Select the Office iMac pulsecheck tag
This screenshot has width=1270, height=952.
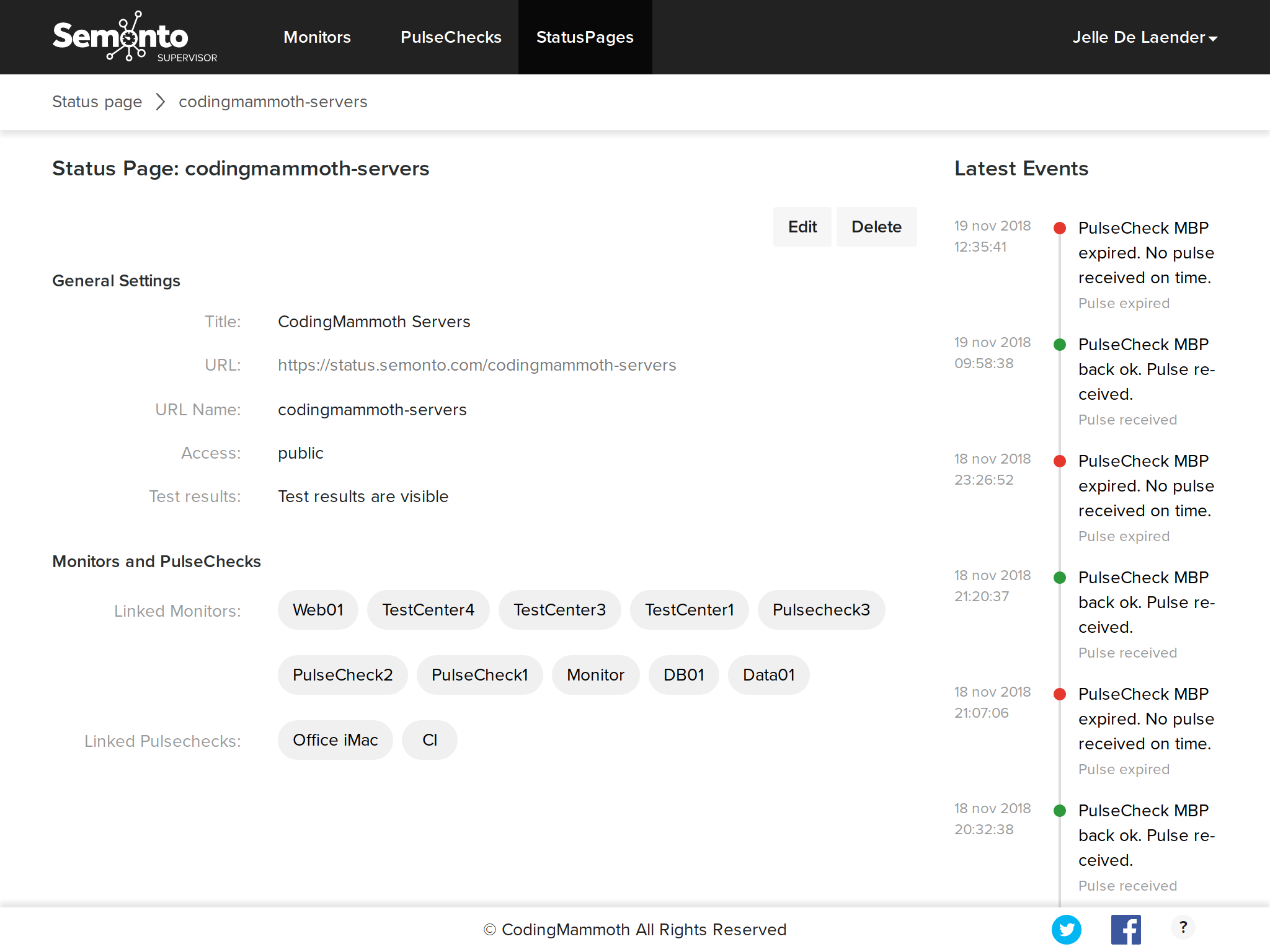pos(335,740)
